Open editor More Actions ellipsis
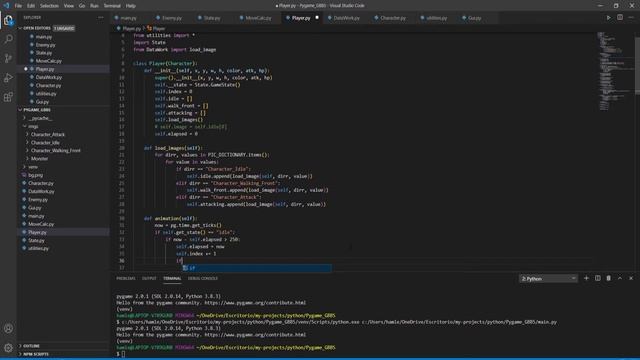 coord(631,18)
